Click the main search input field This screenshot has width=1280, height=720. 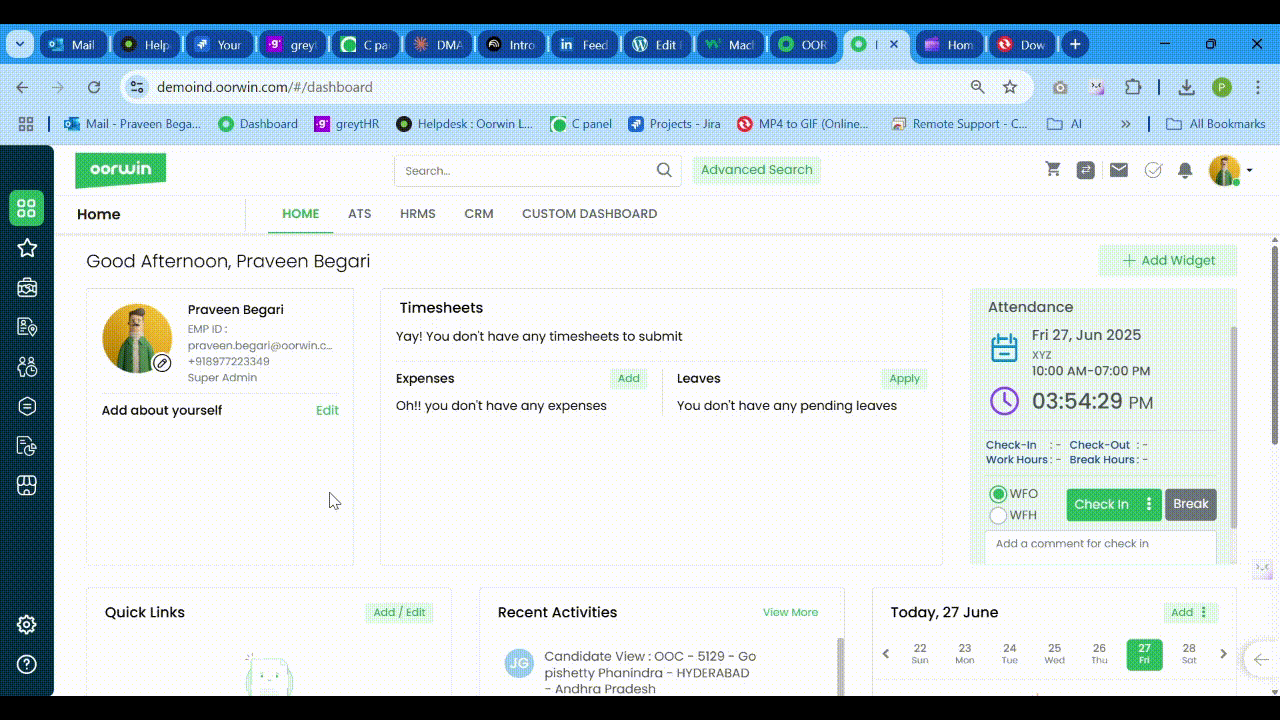[524, 171]
